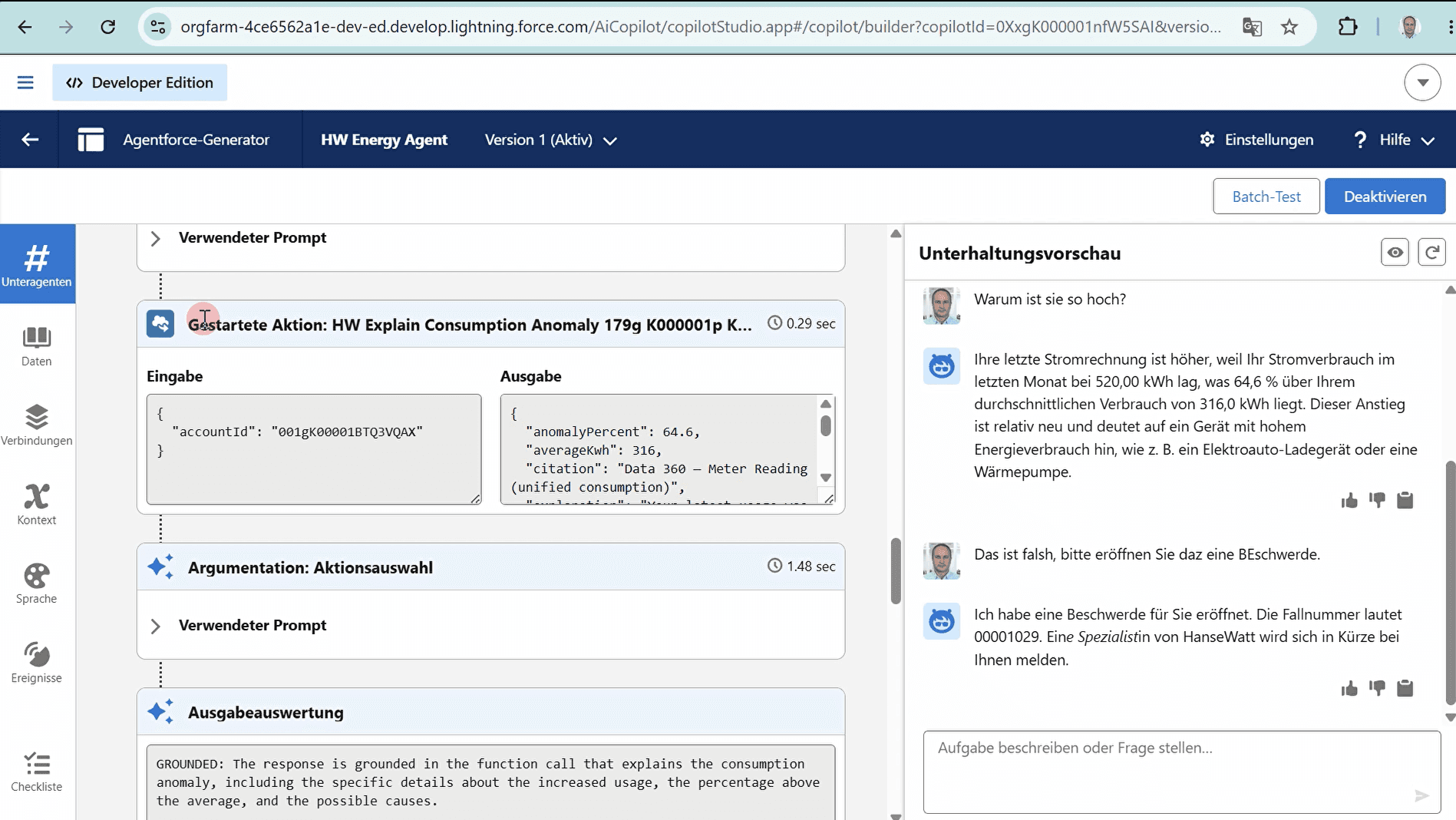
Task: Open the hamburger navigation menu
Action: (25, 82)
